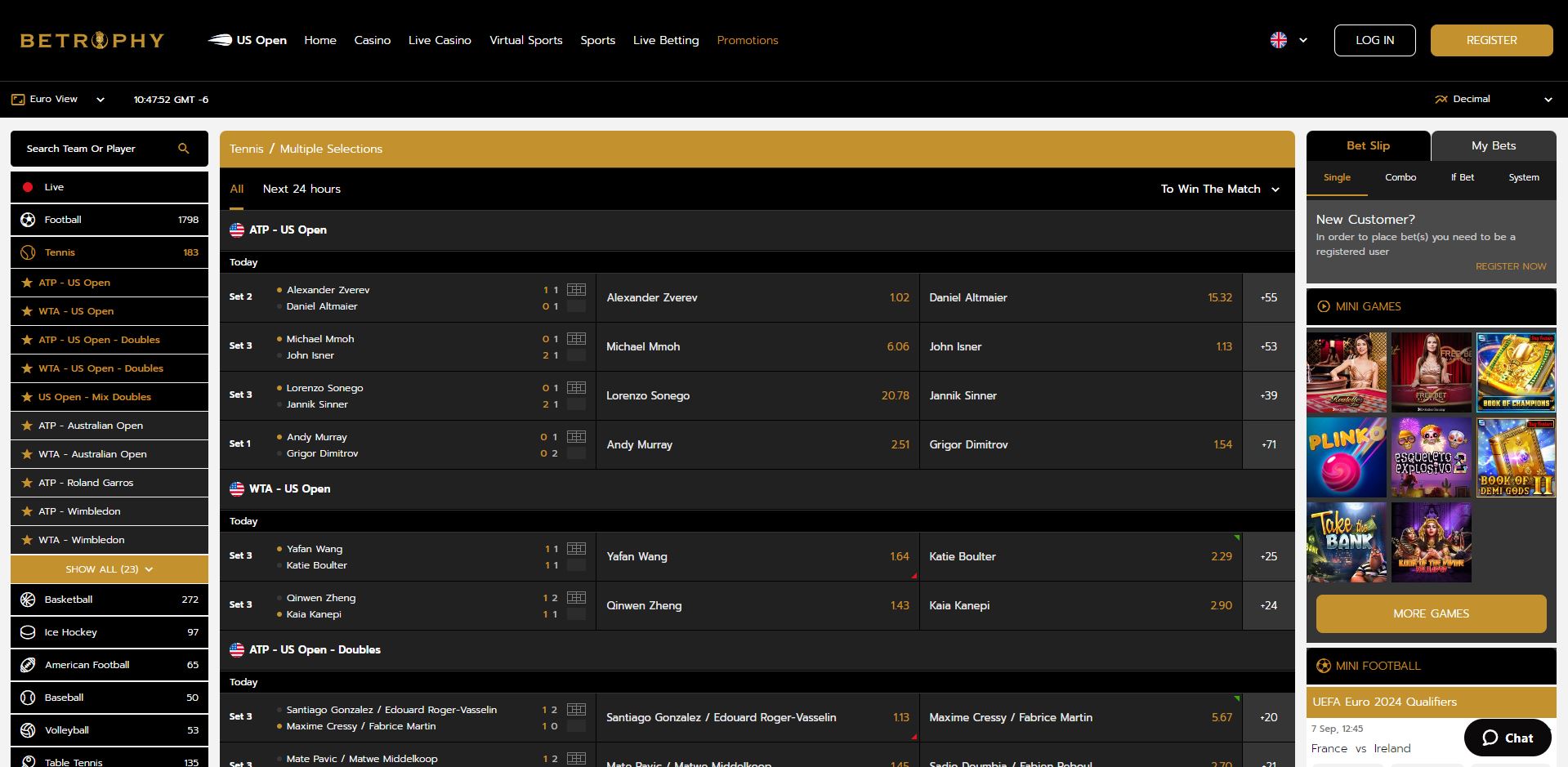
Task: Open scoreboard icon for Qinwen Zheng match
Action: [x=576, y=598]
